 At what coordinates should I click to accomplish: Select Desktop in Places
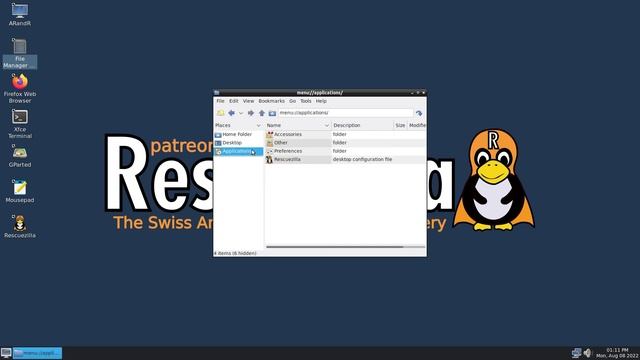(x=238, y=143)
